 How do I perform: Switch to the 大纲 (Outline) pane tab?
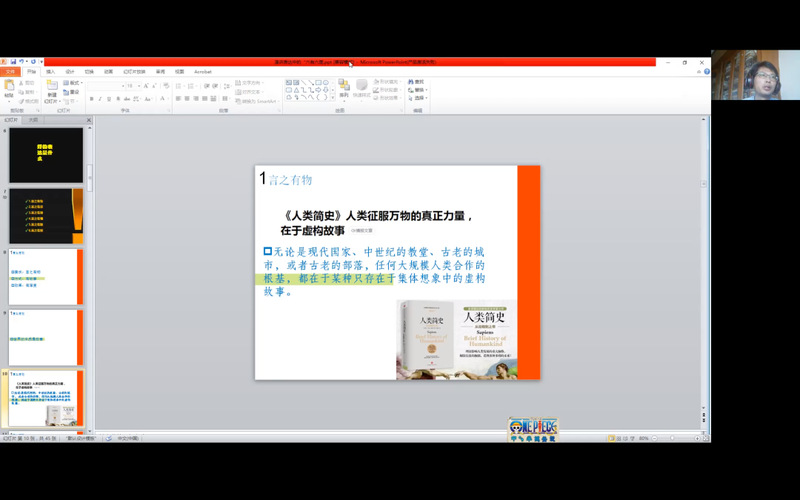tap(33, 120)
